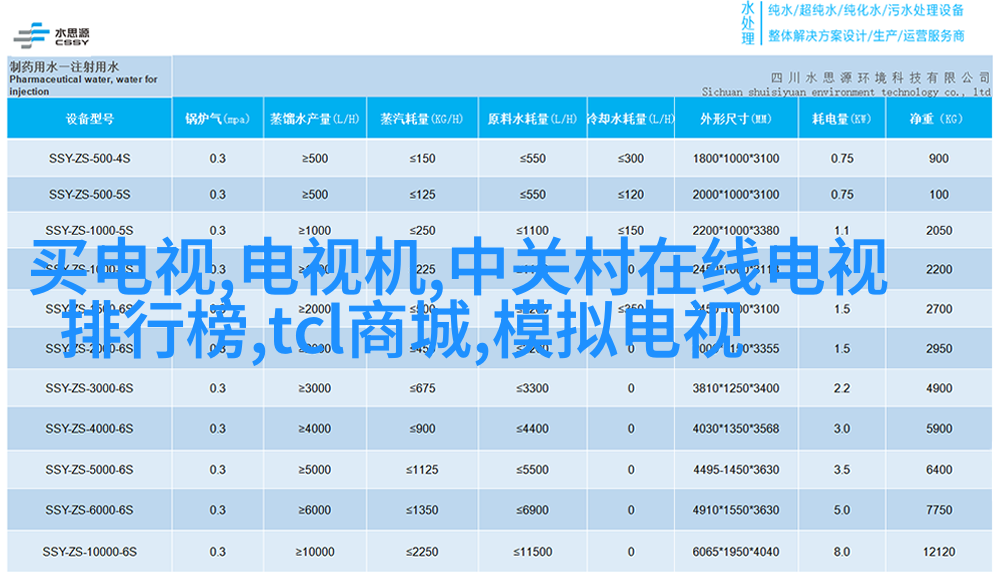Click net weight value '2200'
The image size is (1000, 581).
[939, 269]
